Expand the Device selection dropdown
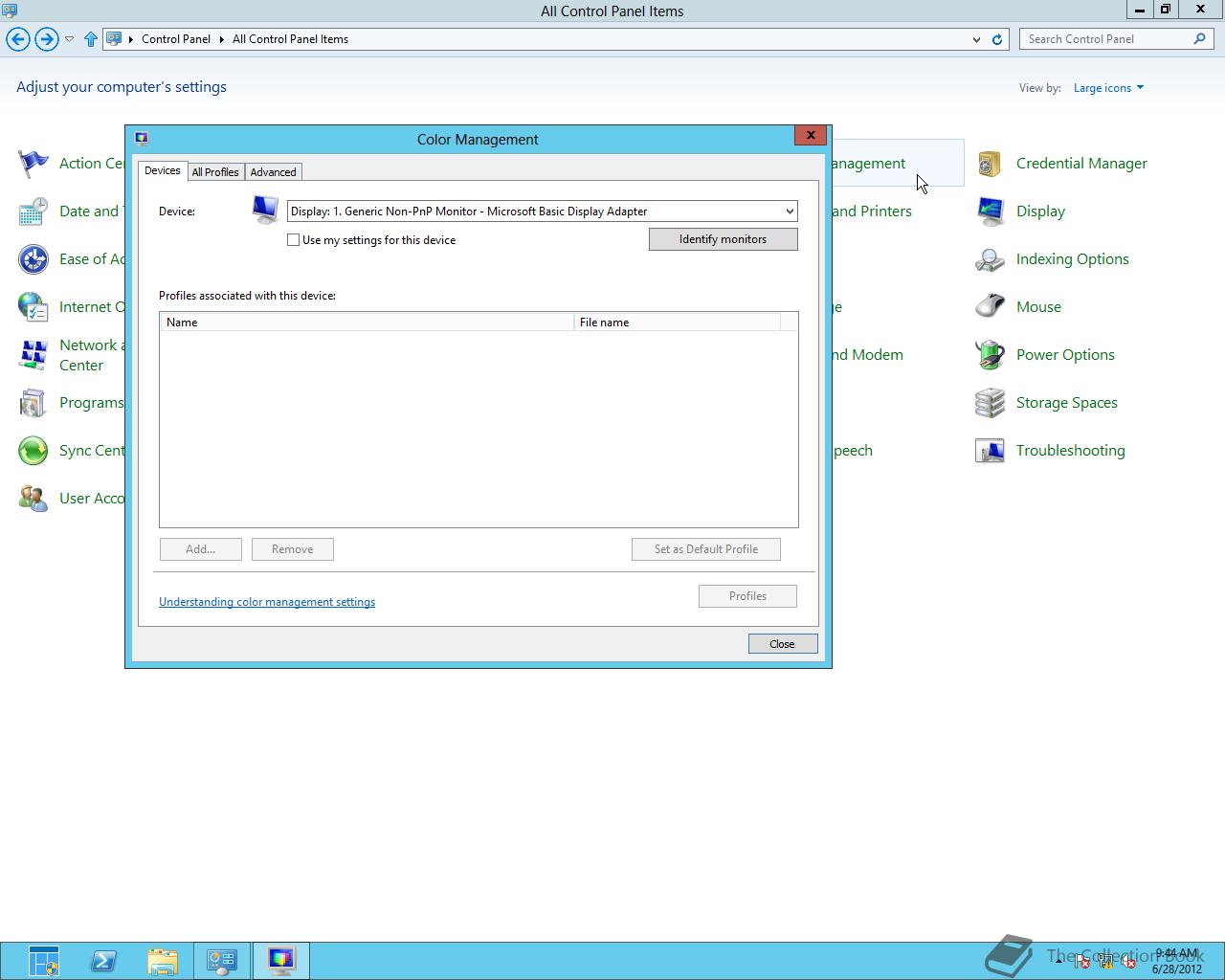 (789, 212)
